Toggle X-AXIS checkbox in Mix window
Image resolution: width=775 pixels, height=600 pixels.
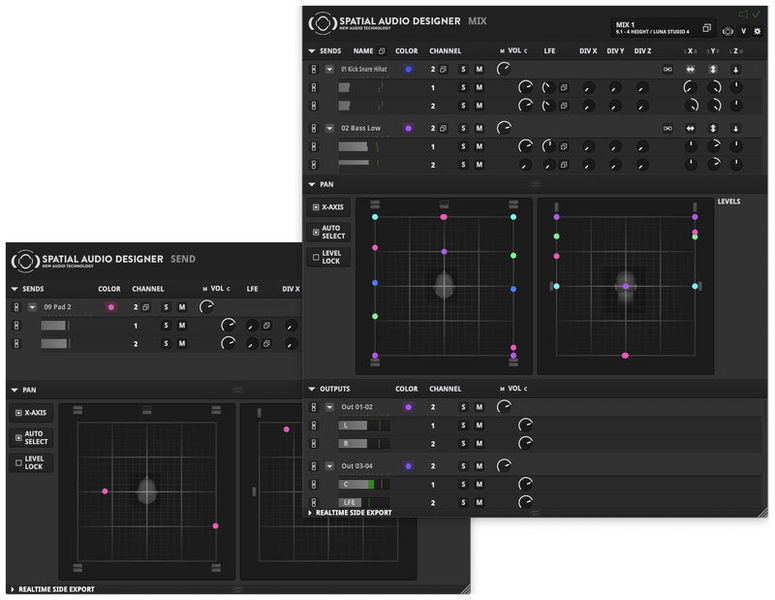(x=316, y=207)
